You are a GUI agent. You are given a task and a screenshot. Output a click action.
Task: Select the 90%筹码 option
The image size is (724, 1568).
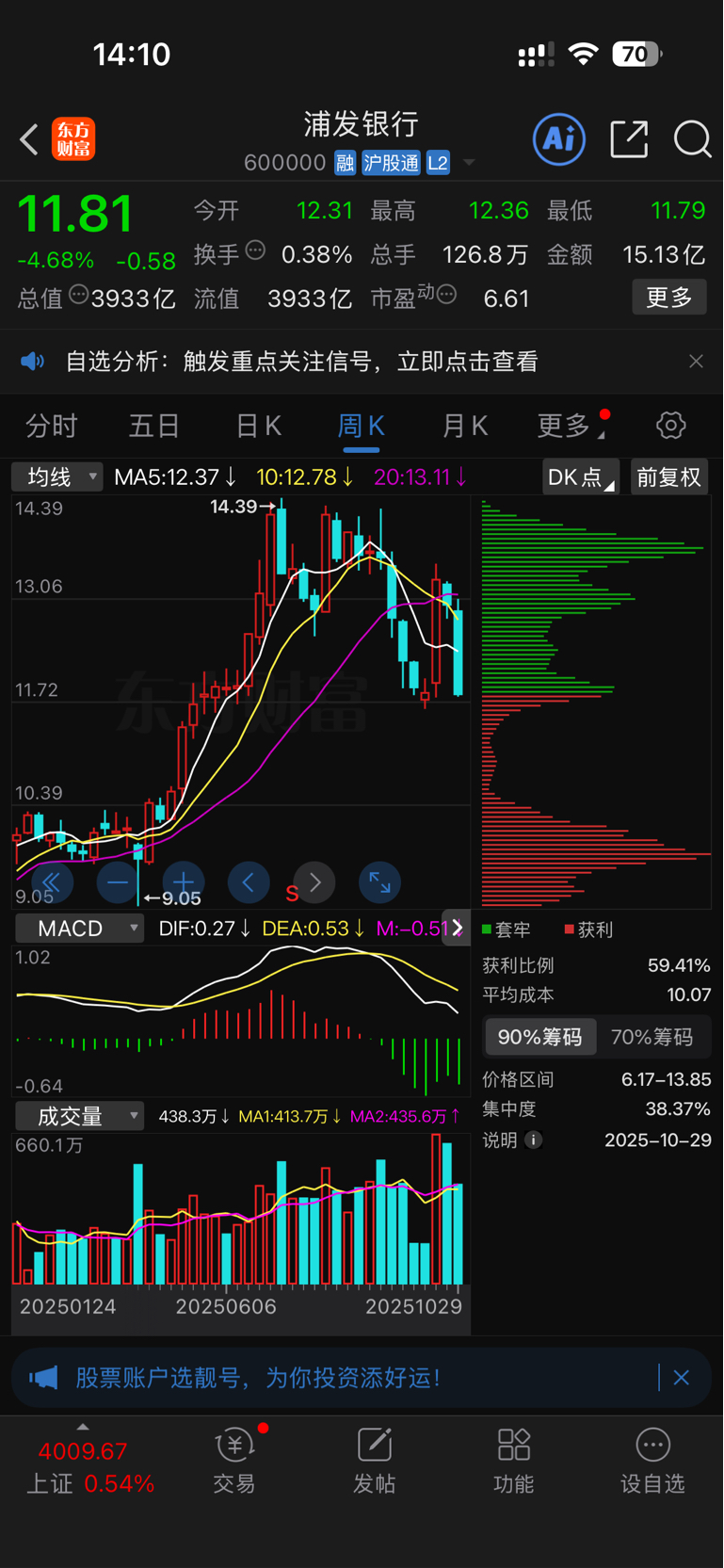pyautogui.click(x=540, y=1037)
